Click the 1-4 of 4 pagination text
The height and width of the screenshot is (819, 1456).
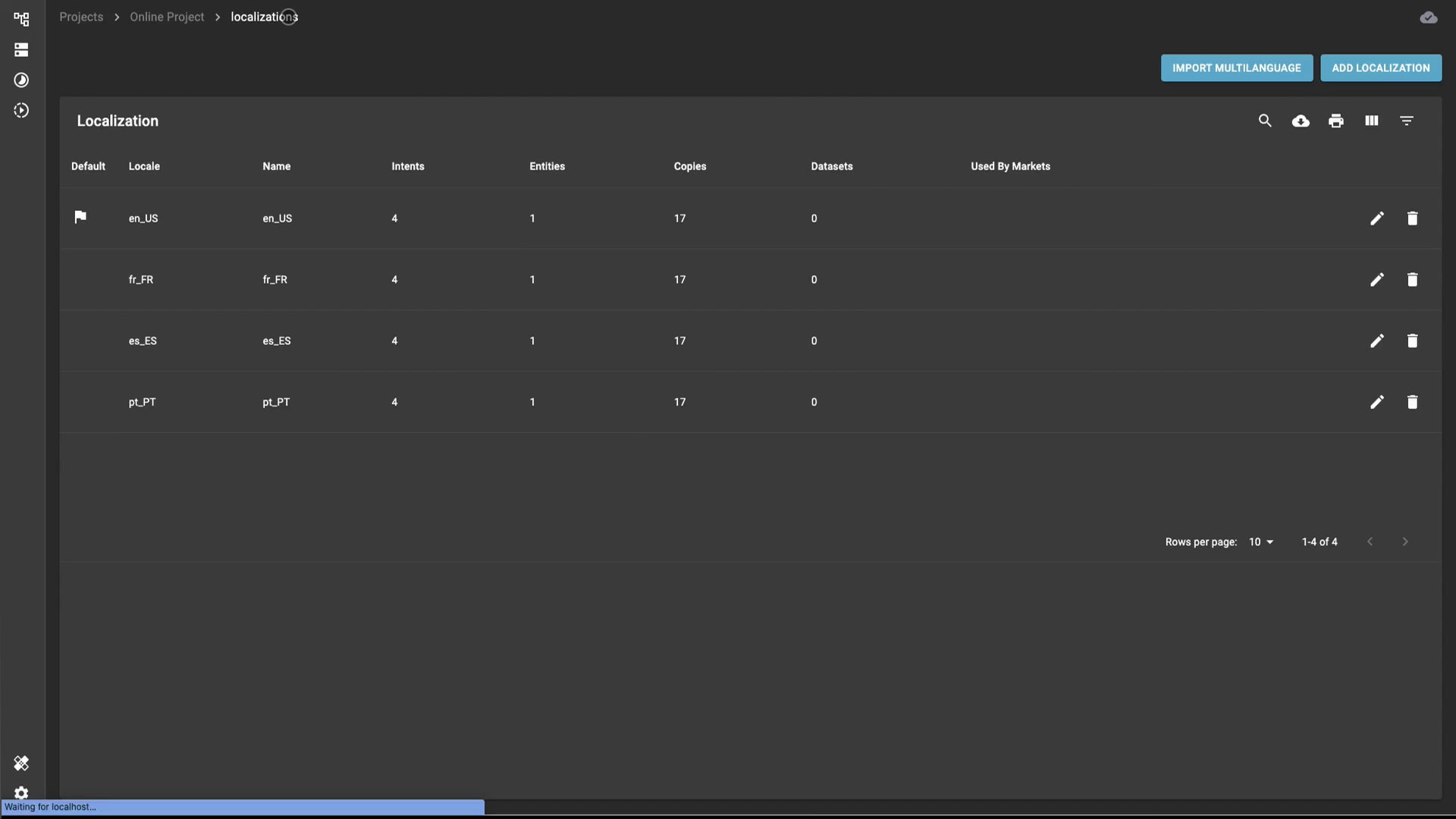[x=1319, y=541]
